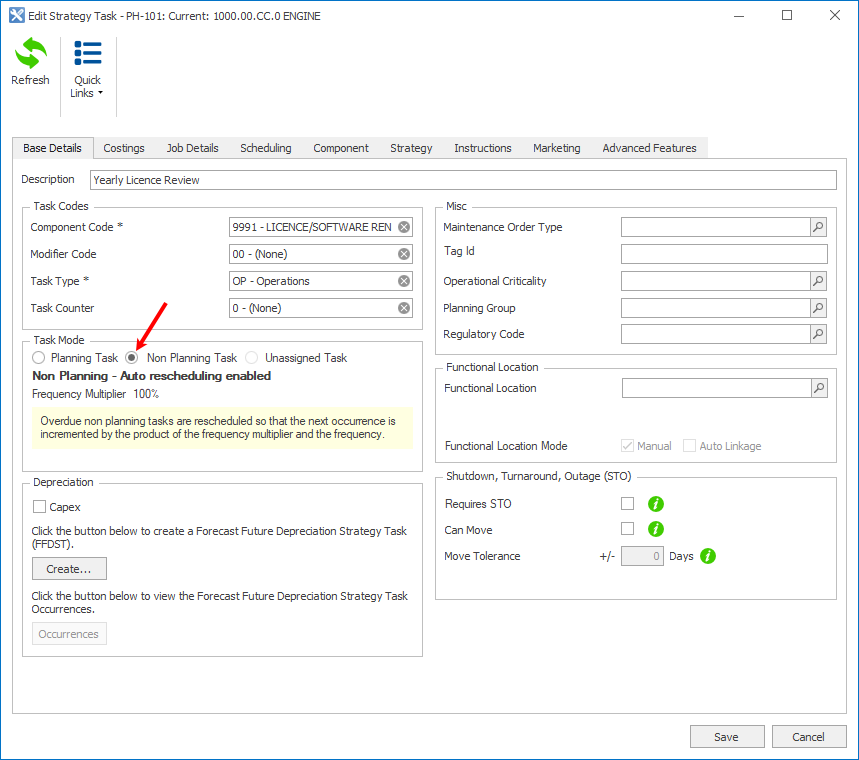Click the Save button
859x760 pixels.
tap(727, 737)
